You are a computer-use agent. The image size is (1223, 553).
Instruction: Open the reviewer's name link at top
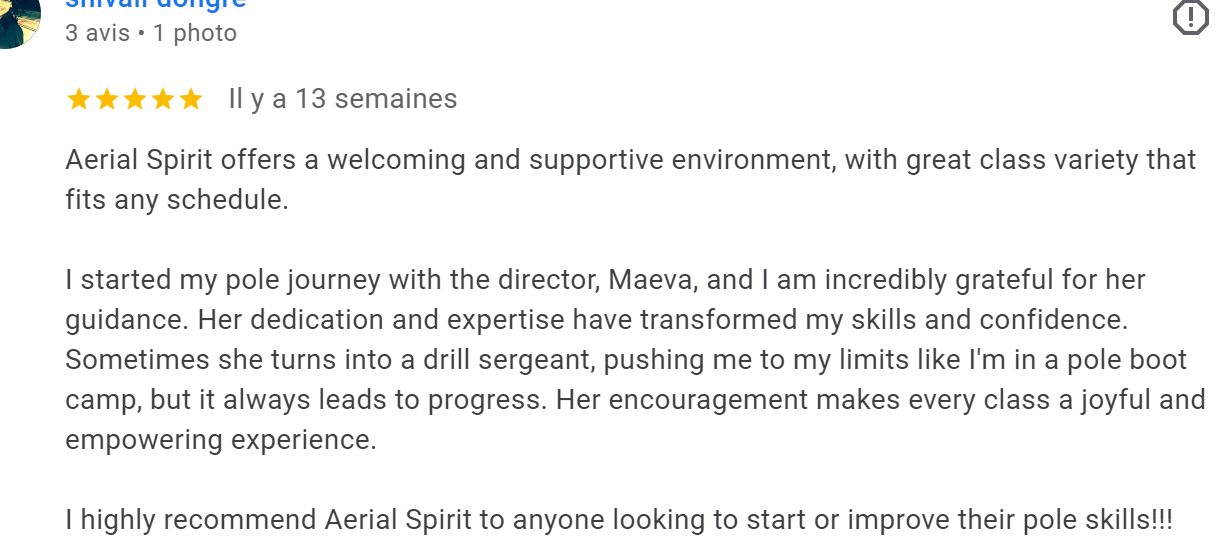point(155,3)
